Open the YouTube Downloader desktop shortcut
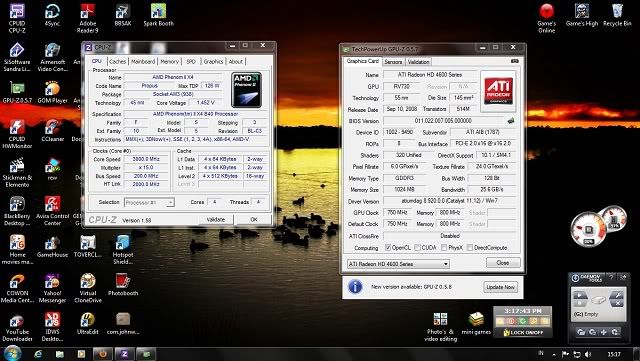The height and width of the screenshot is (361, 640). tap(17, 327)
